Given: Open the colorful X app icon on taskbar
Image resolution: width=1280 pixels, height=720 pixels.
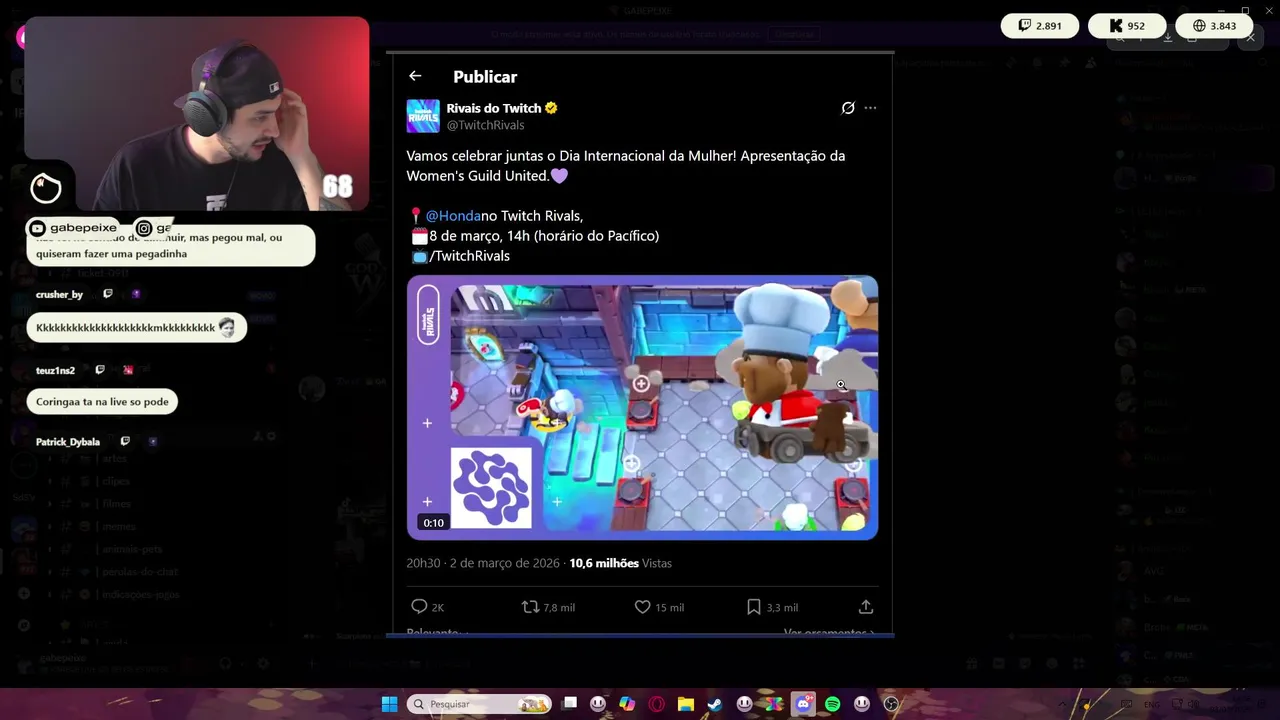Looking at the screenshot, I should point(774,704).
